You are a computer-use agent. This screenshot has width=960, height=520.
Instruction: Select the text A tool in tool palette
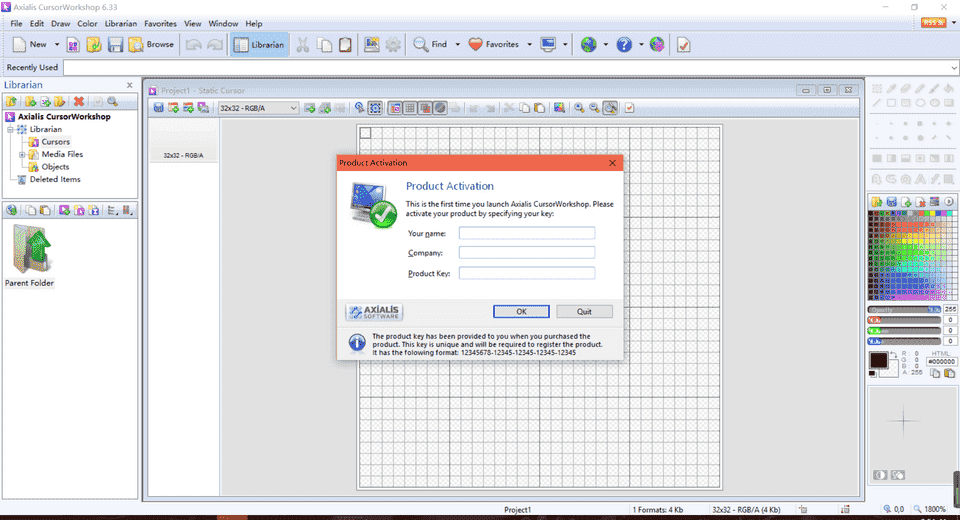[x=920, y=179]
